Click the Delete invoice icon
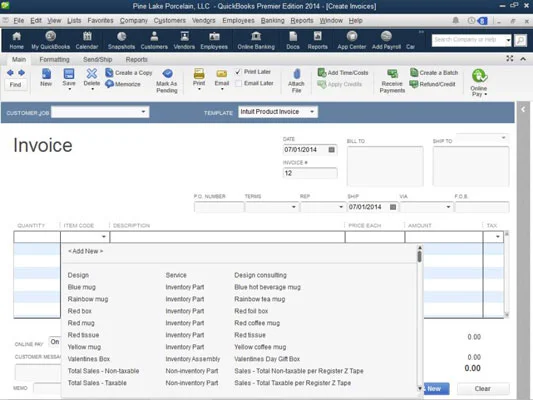Viewport: 533px width, 400px height. (x=92, y=78)
